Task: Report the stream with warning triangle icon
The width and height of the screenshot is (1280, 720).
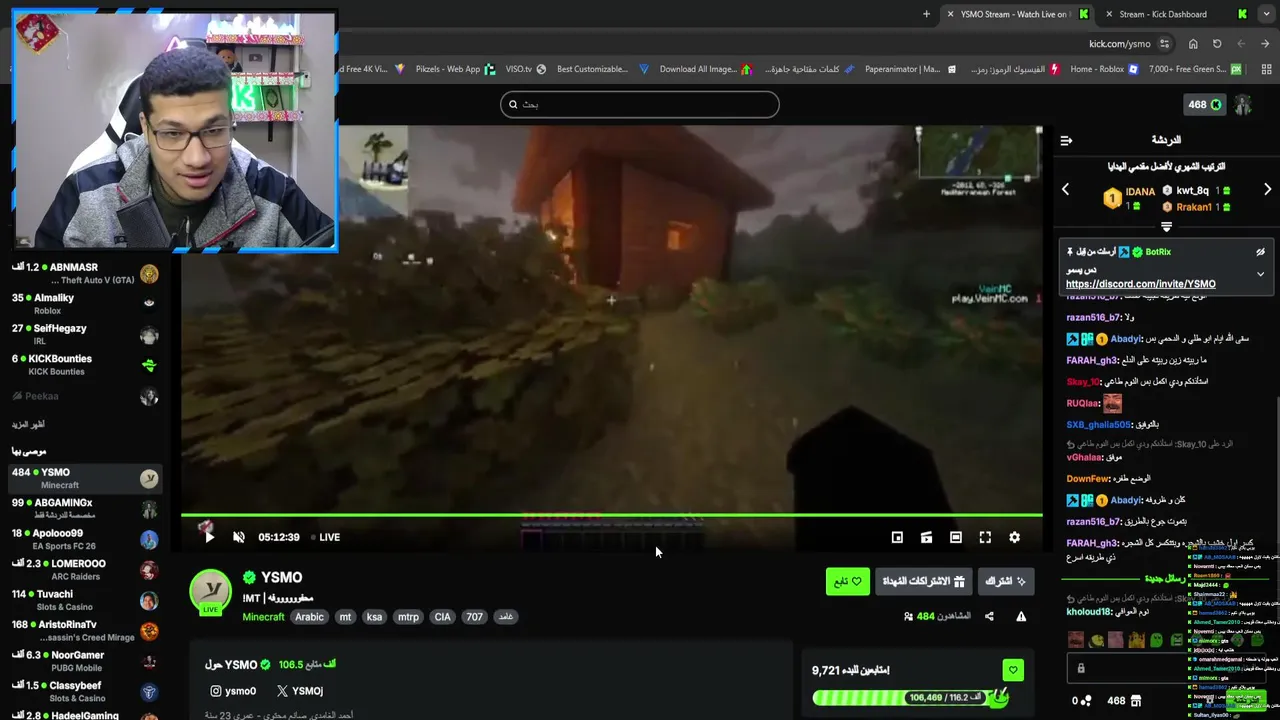Action: [x=1021, y=616]
